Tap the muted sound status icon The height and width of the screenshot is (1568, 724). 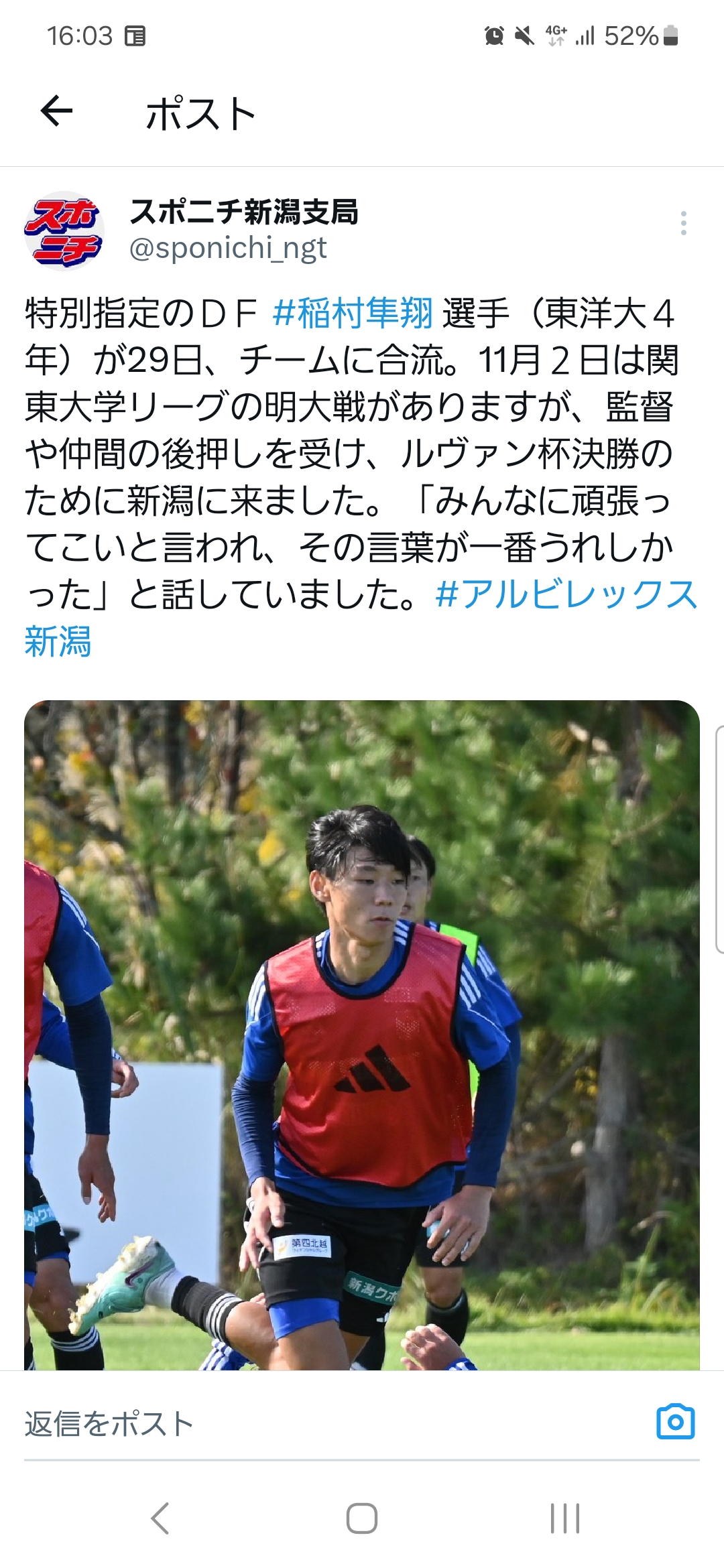coord(525,36)
